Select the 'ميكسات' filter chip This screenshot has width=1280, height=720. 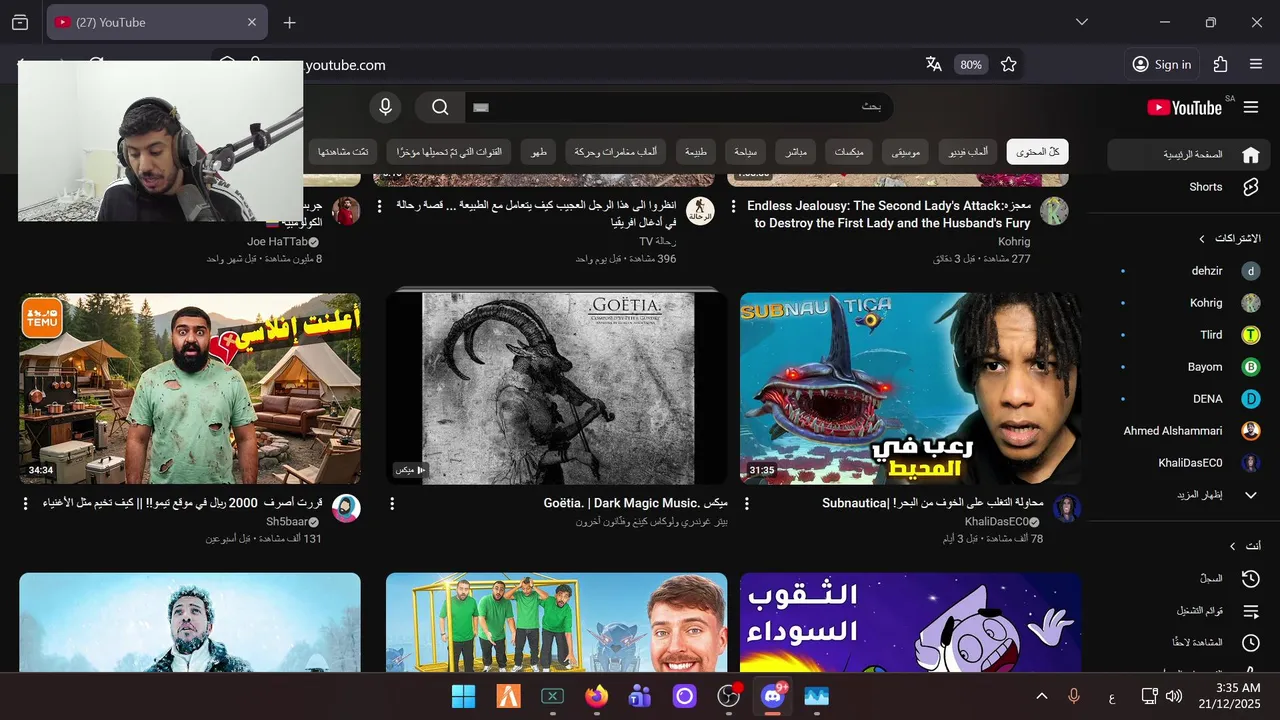click(x=849, y=152)
